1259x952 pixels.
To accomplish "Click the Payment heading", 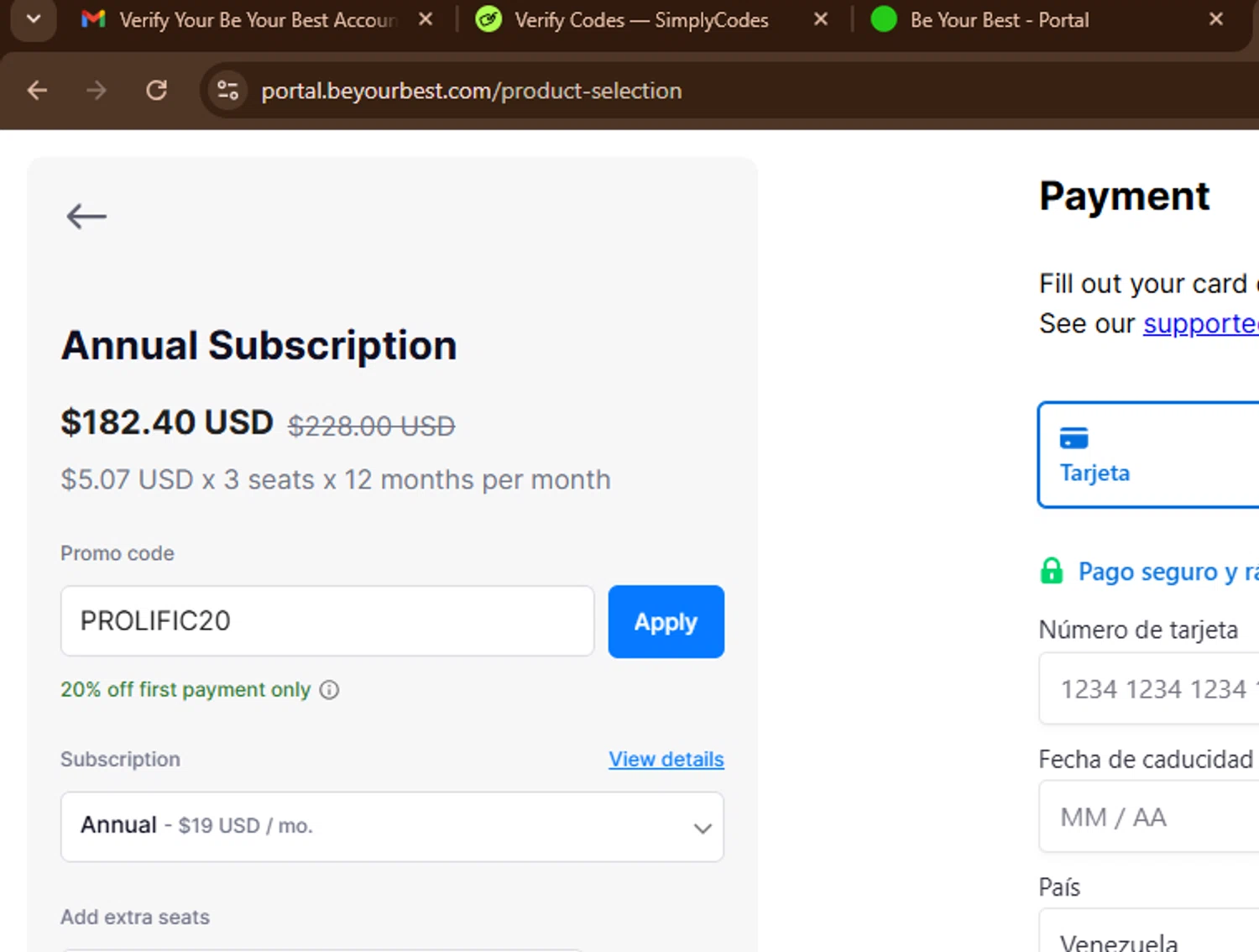I will coord(1125,196).
